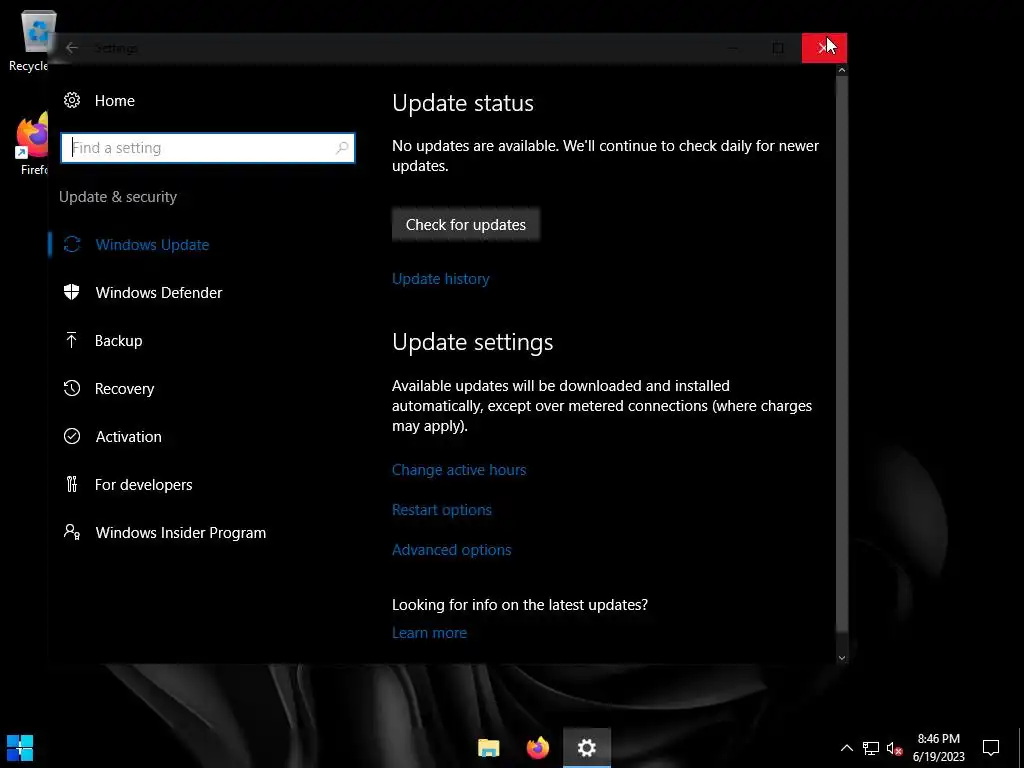This screenshot has height=768, width=1024.
Task: Click the scrollbar up arrow
Action: coord(842,70)
